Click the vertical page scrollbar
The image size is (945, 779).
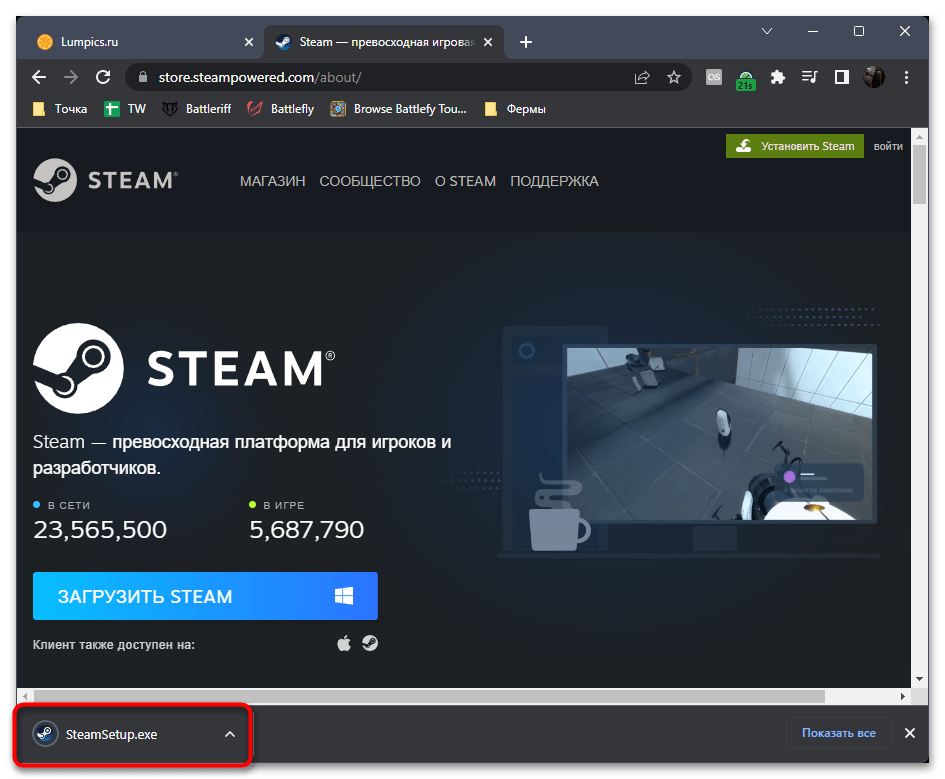[x=919, y=175]
